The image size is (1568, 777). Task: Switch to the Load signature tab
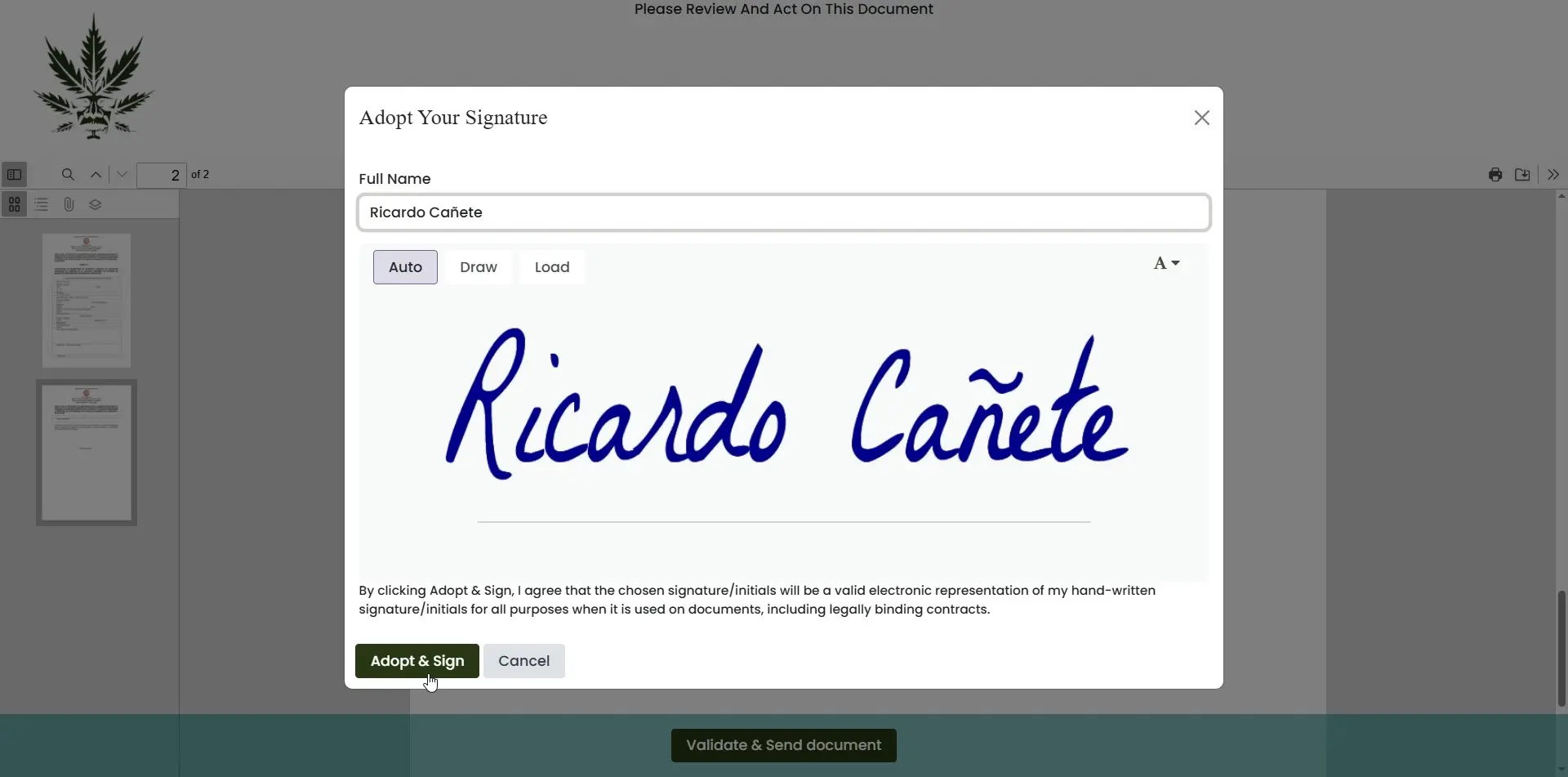coord(551,267)
